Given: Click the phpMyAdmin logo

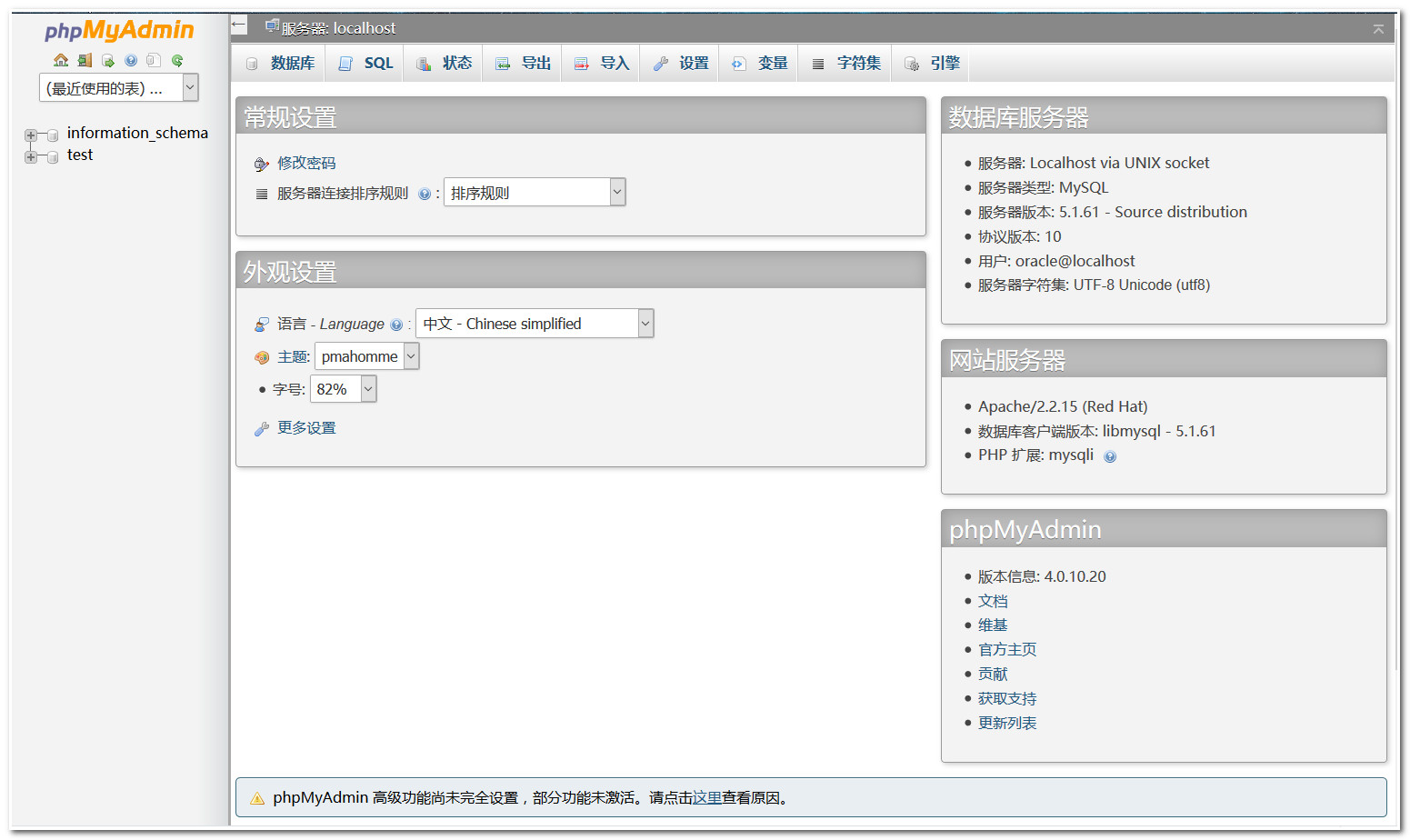Looking at the screenshot, I should tap(119, 31).
